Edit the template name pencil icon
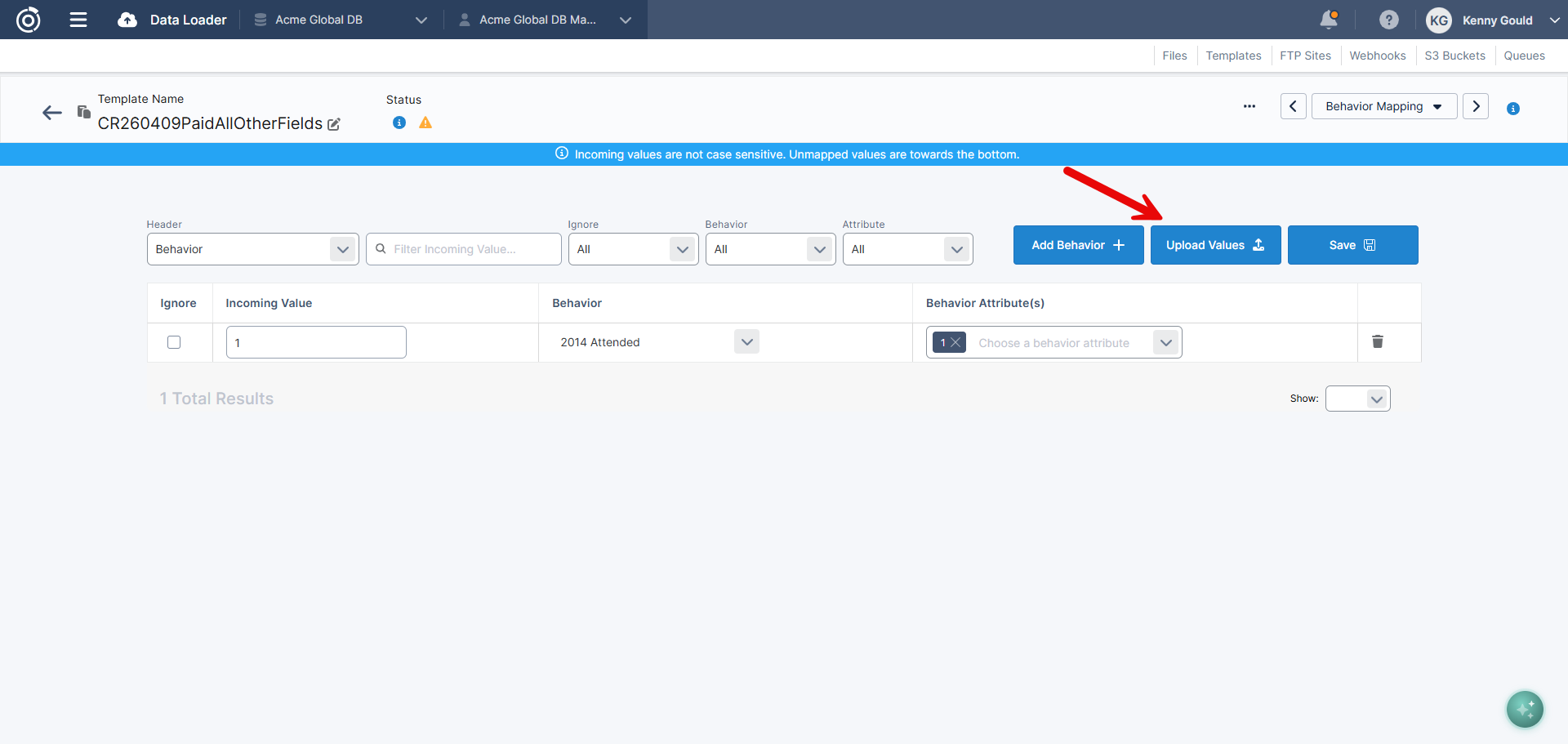The height and width of the screenshot is (744, 1568). click(334, 124)
